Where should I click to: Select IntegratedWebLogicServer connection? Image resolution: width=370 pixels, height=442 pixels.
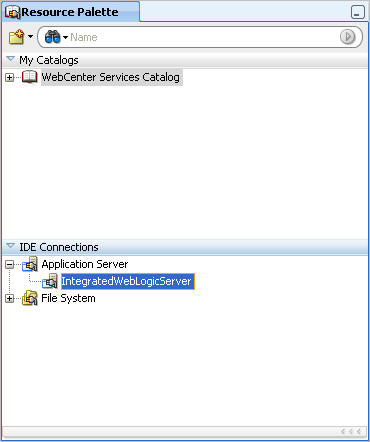[x=128, y=281]
